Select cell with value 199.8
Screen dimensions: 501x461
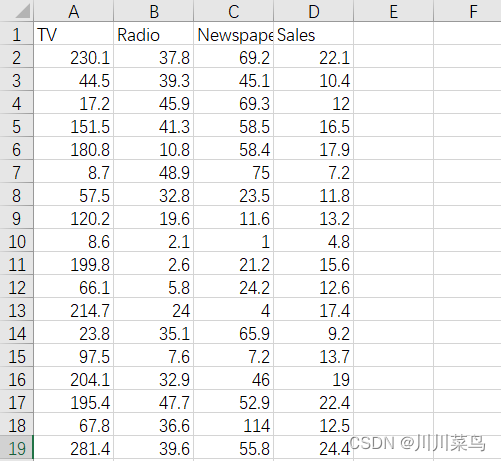(74, 264)
